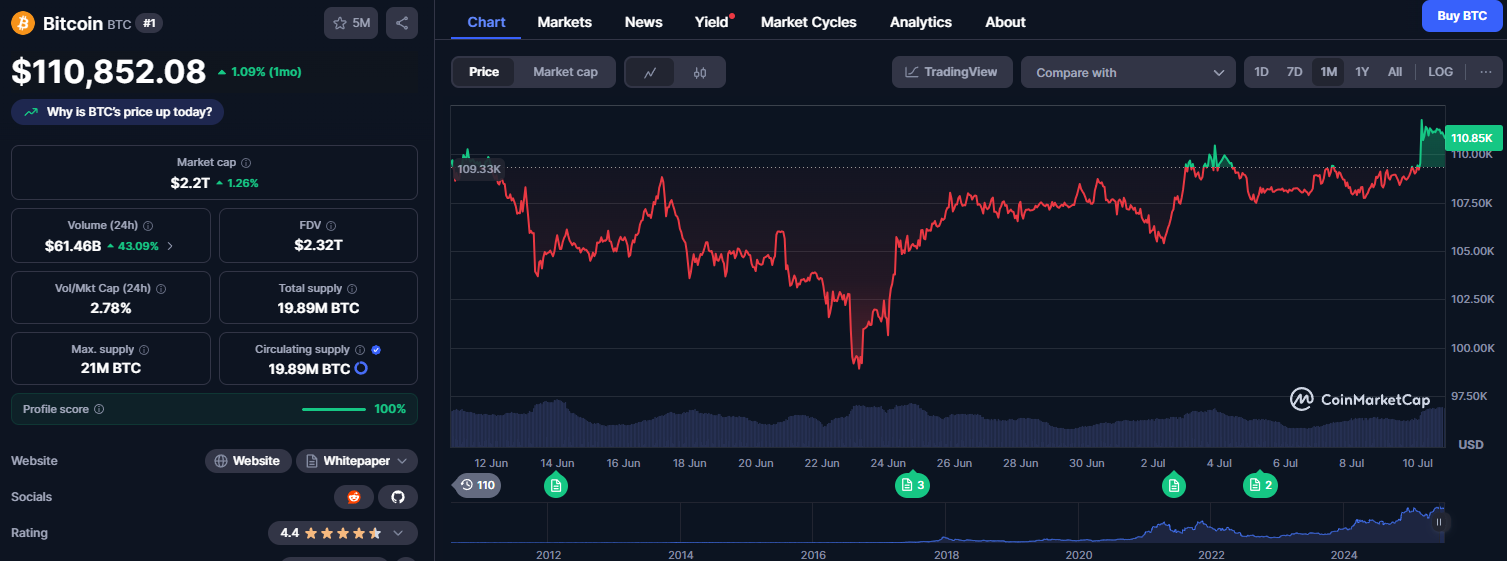Open the share icon button
Image resolution: width=1507 pixels, height=561 pixels.
[402, 23]
